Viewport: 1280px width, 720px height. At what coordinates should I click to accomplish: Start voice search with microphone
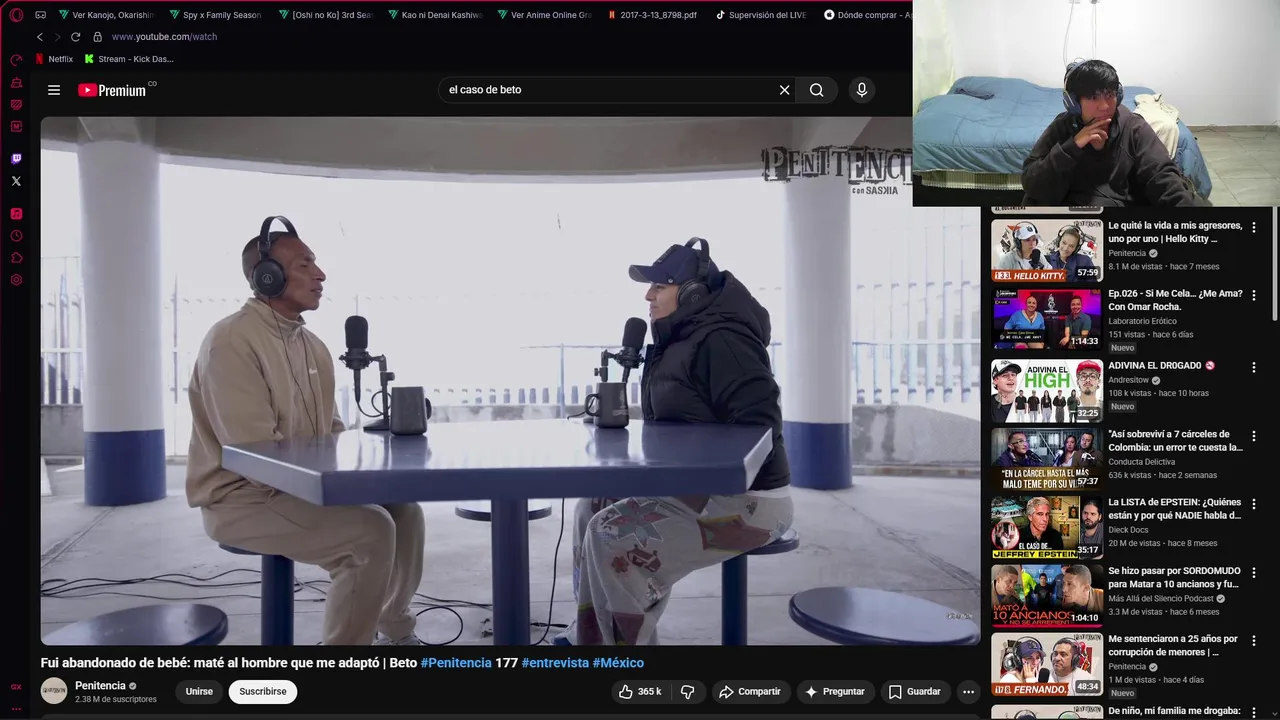tap(862, 90)
